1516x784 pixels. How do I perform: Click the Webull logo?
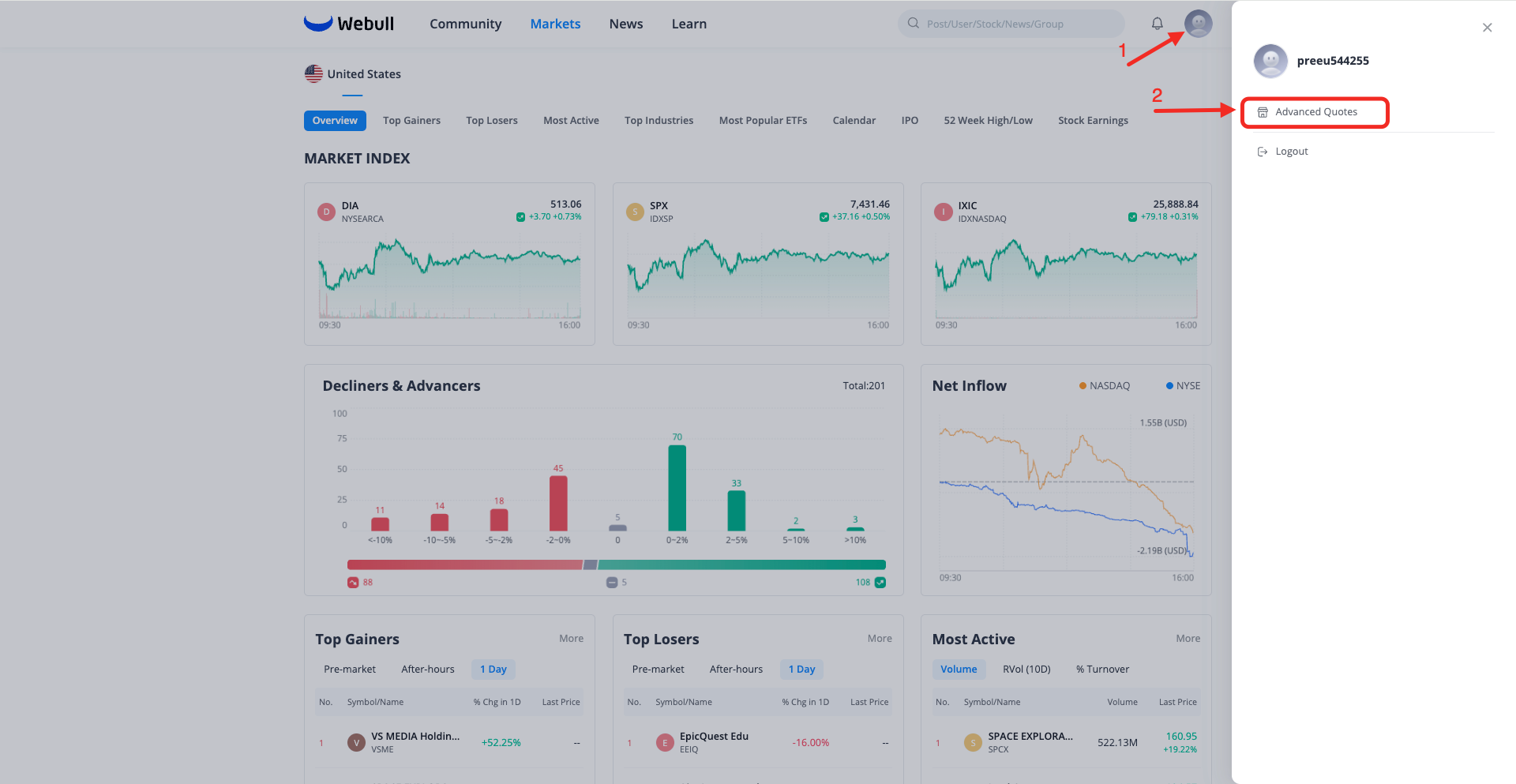[349, 24]
